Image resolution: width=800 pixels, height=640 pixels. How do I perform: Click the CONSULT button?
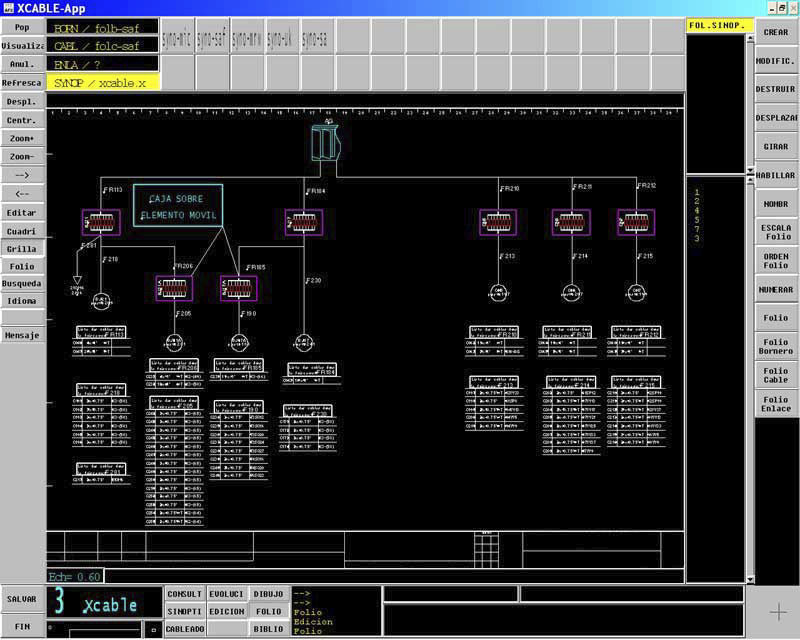click(x=185, y=594)
